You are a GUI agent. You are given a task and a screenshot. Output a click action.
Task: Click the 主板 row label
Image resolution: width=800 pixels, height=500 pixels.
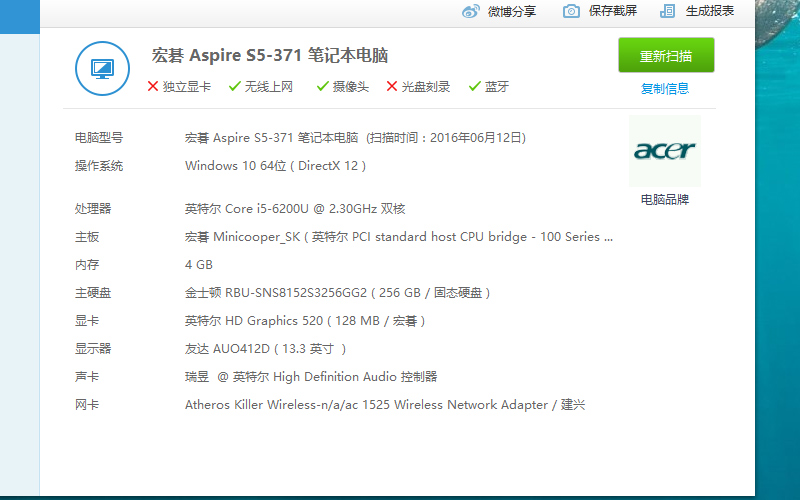click(87, 237)
